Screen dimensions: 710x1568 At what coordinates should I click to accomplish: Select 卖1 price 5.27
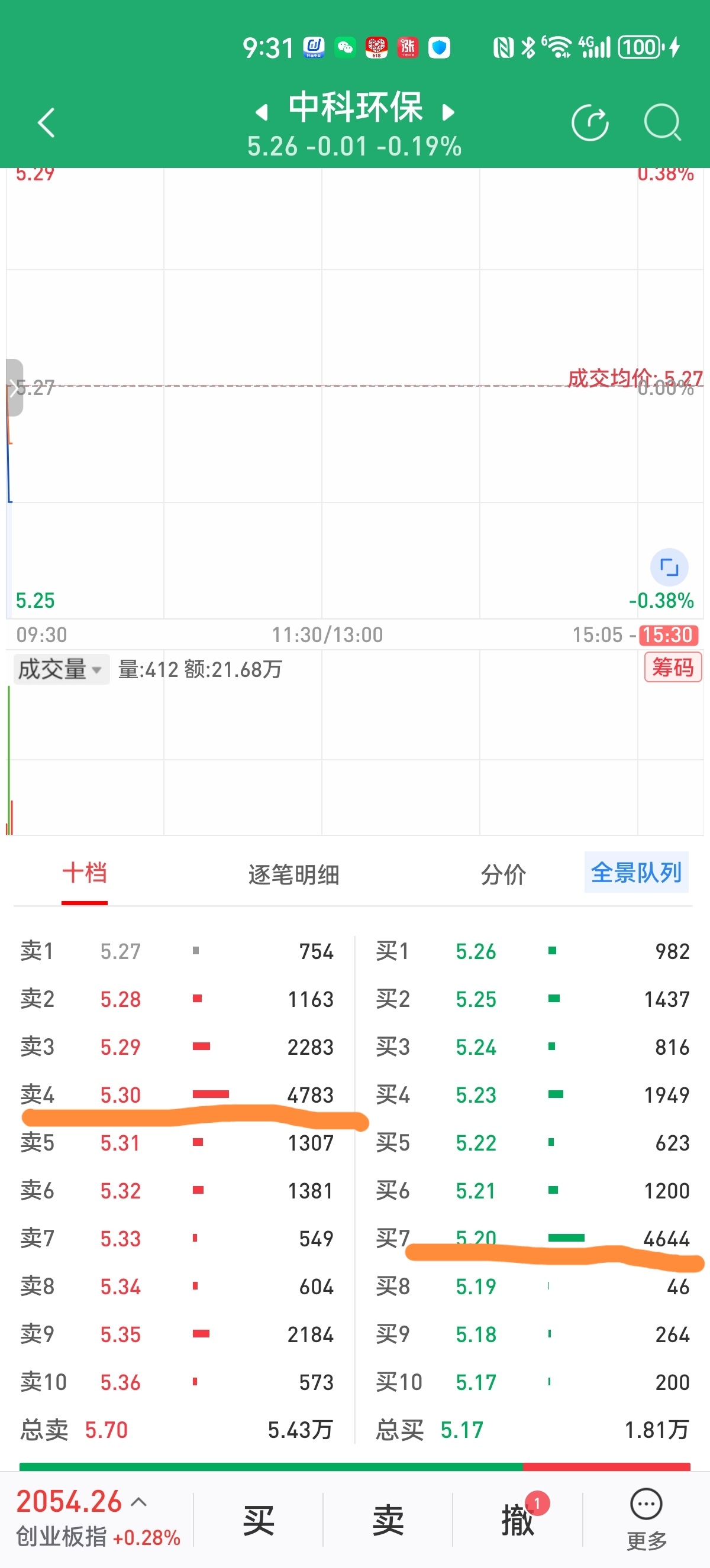click(121, 951)
